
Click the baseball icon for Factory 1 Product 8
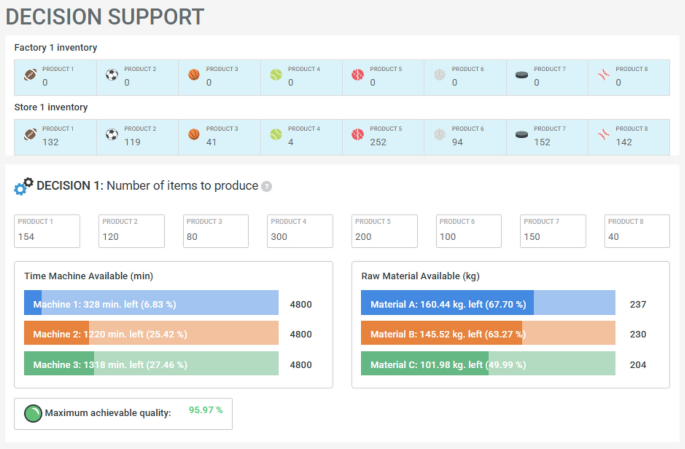[x=603, y=75]
